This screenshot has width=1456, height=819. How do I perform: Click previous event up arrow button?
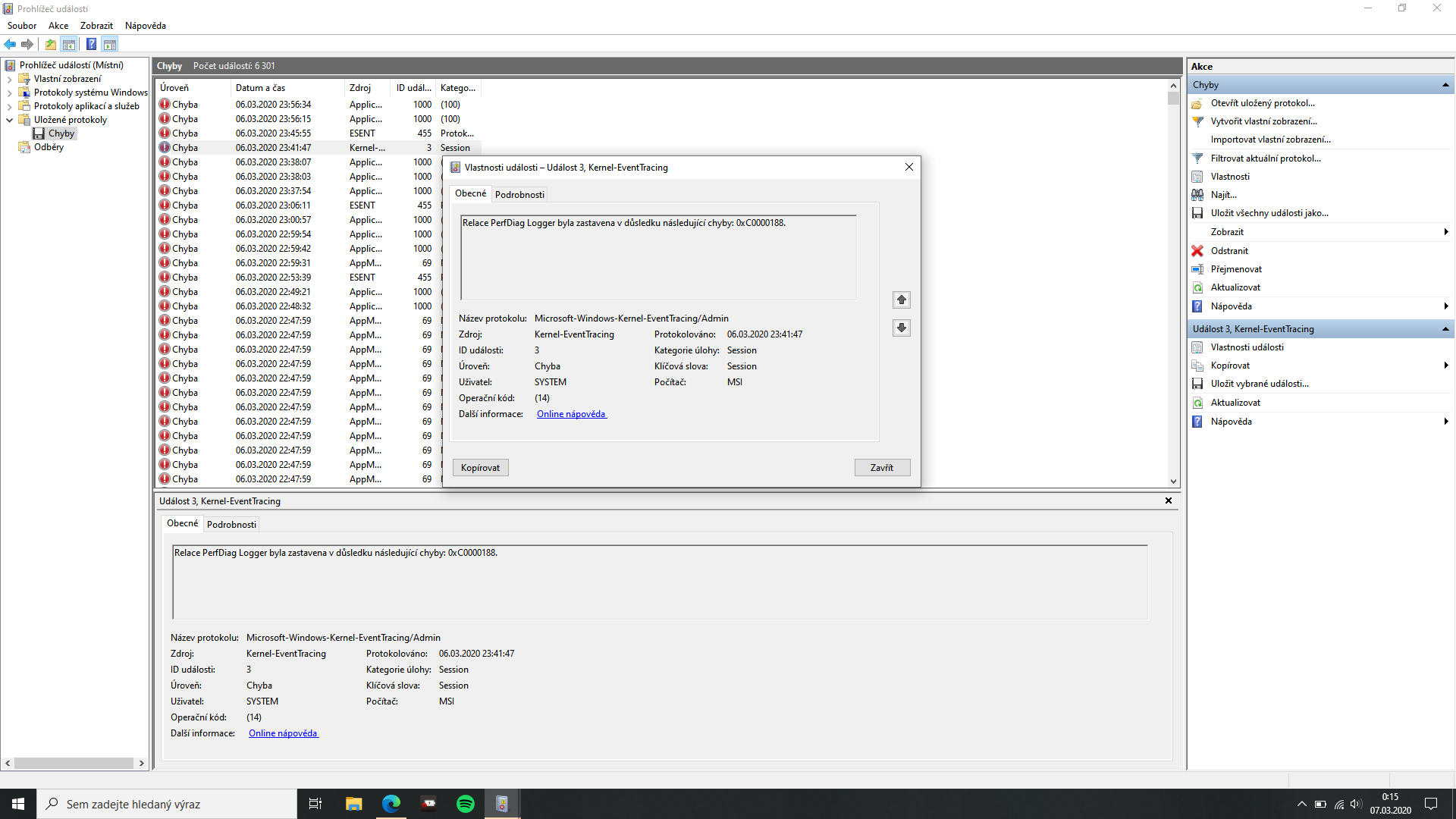tap(901, 300)
